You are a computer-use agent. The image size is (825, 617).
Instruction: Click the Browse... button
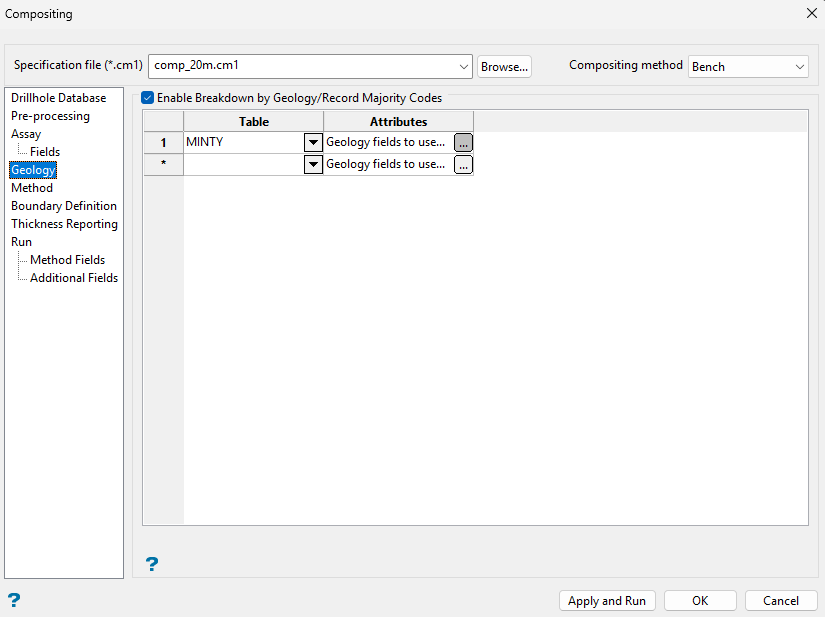pyautogui.click(x=504, y=67)
